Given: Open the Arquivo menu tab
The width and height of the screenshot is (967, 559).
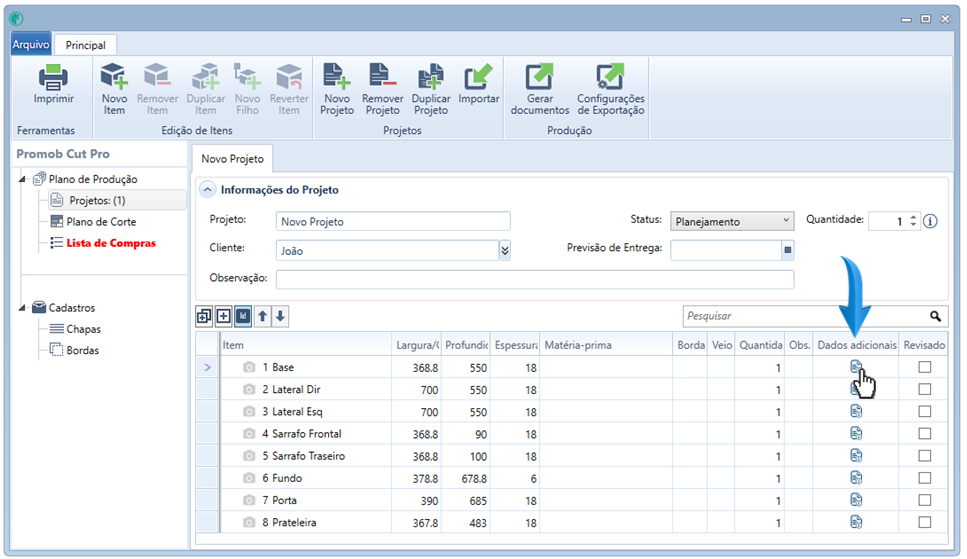Looking at the screenshot, I should (x=31, y=45).
